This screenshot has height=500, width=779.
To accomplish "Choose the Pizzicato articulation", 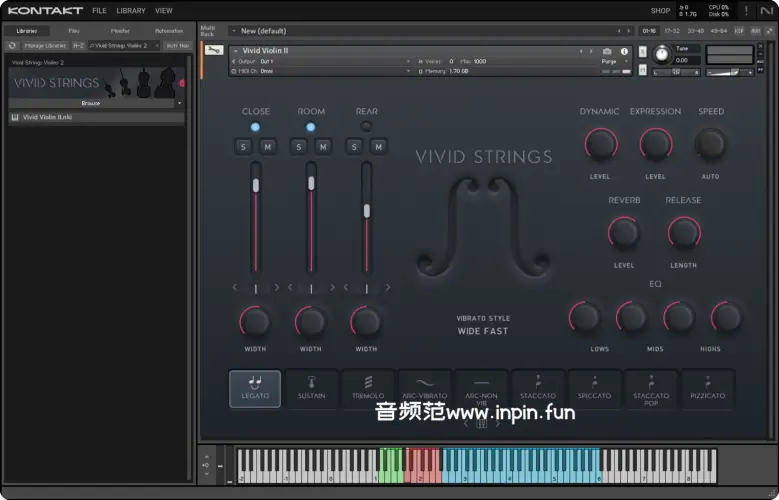I will (709, 388).
